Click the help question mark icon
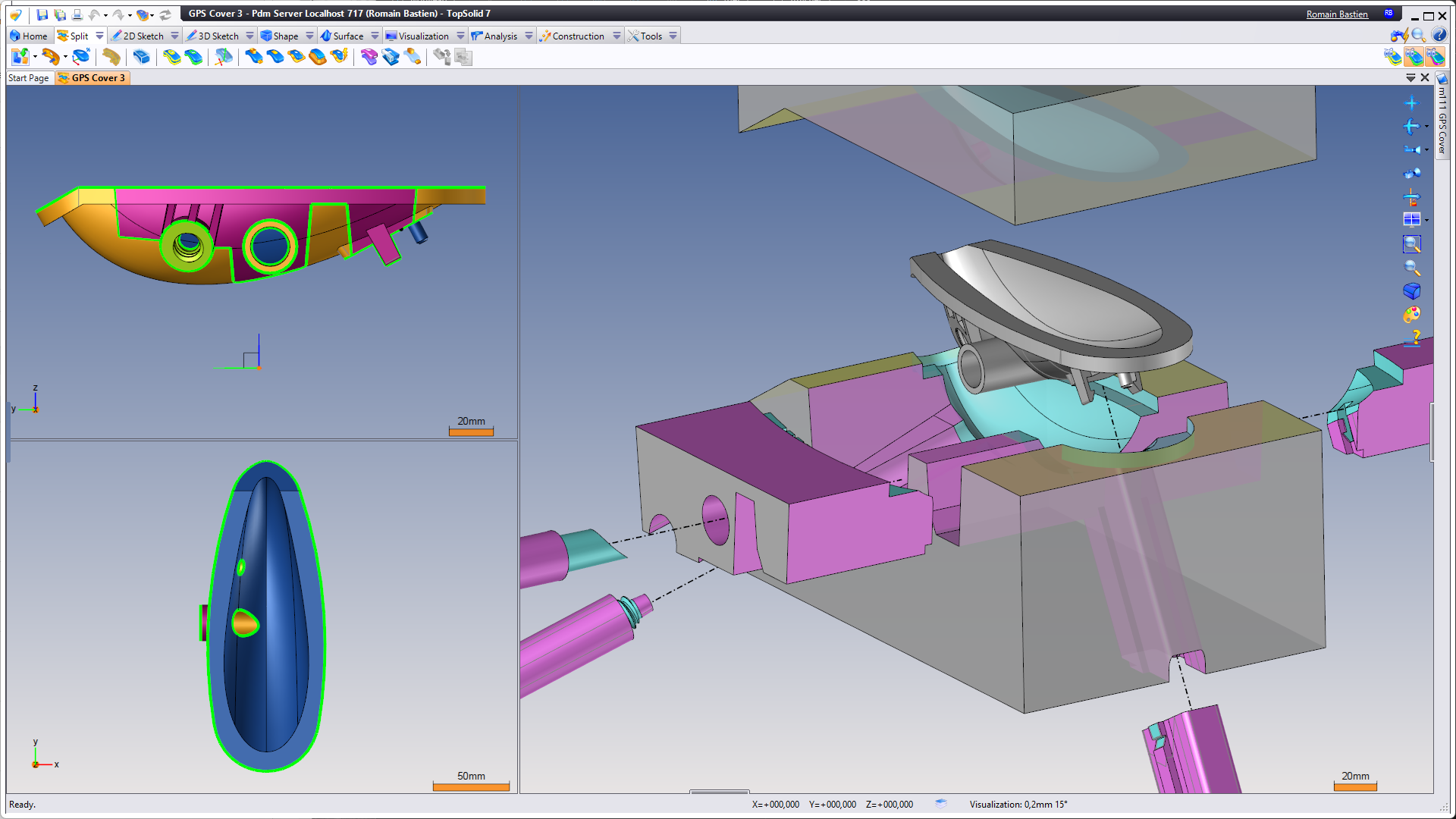The image size is (1456, 819). [1414, 337]
